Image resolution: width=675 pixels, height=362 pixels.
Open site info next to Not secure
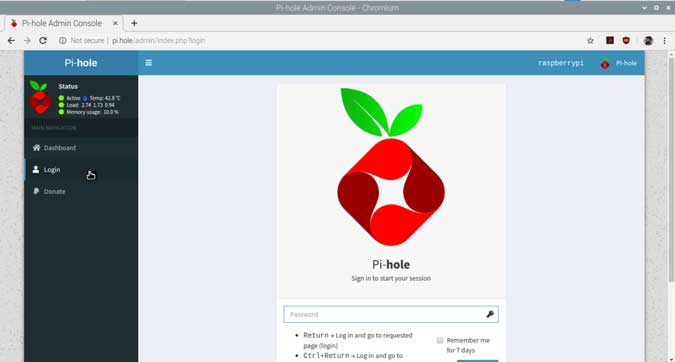point(63,40)
